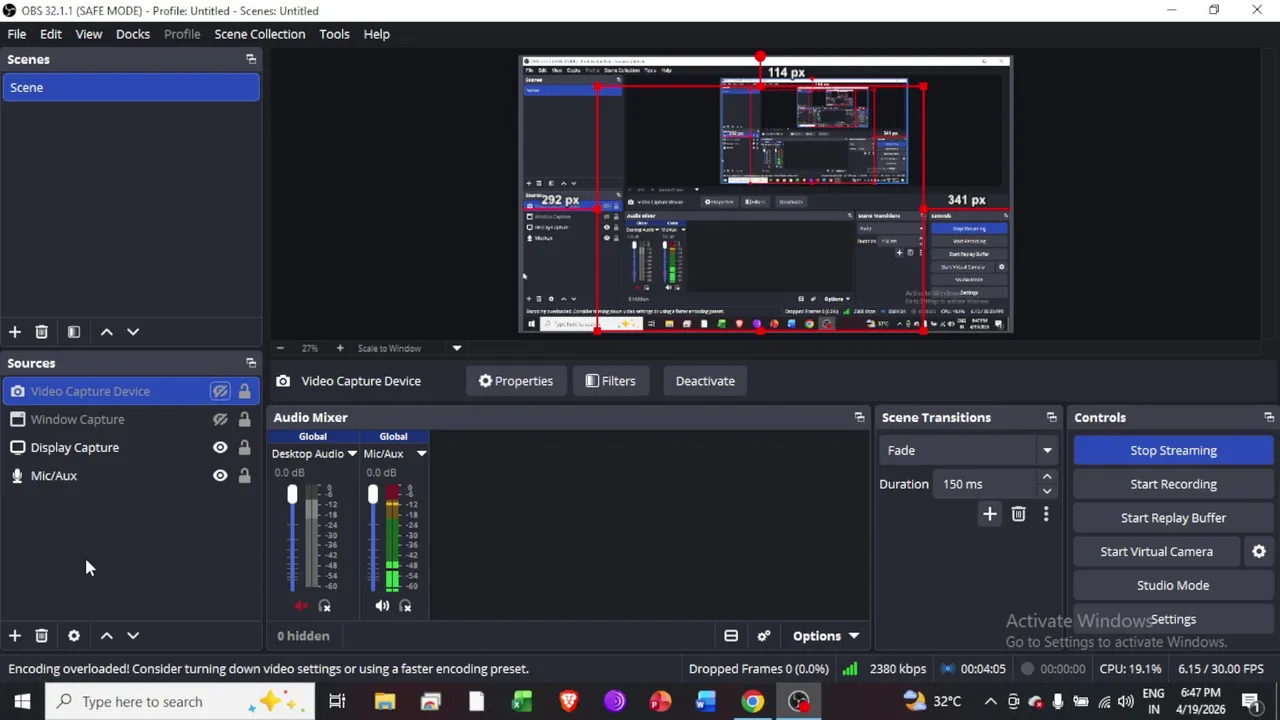This screenshot has height=720, width=1280.
Task: Lock the Window Capture source
Action: pyautogui.click(x=244, y=419)
